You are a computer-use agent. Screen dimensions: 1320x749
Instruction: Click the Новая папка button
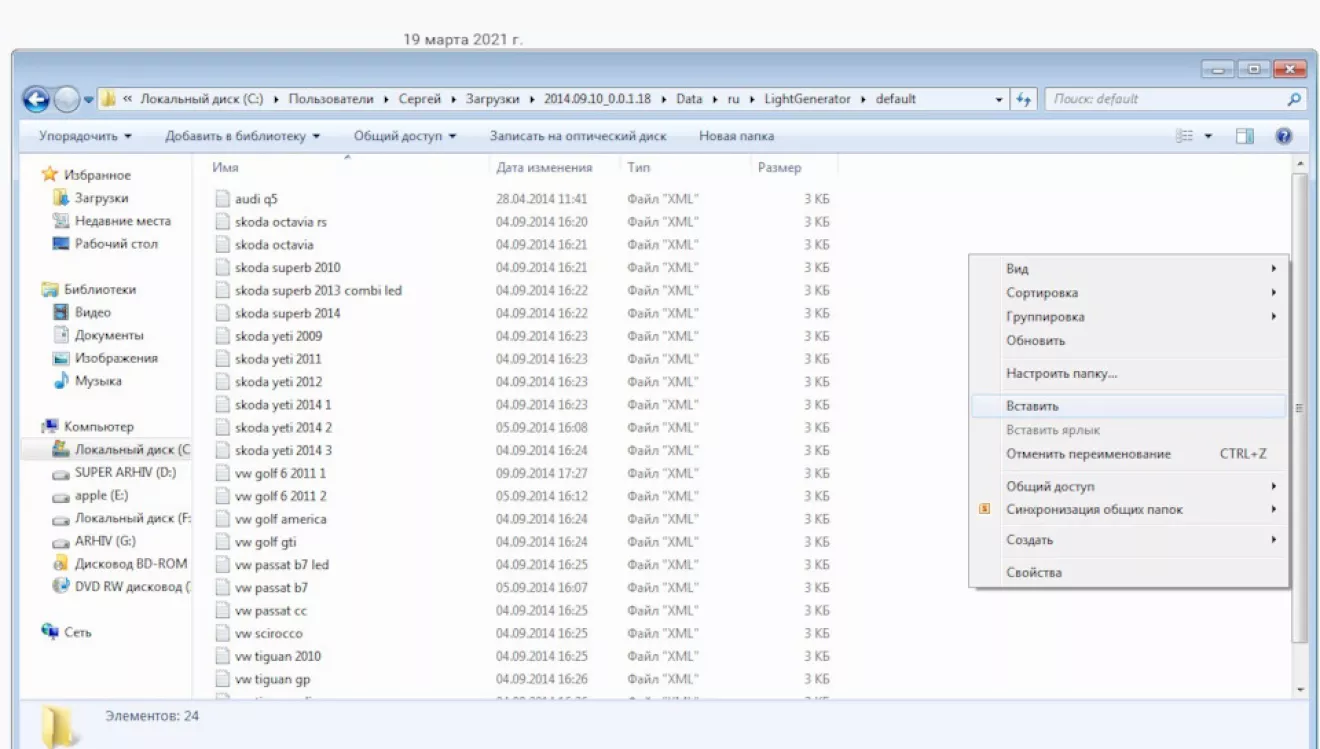(736, 136)
